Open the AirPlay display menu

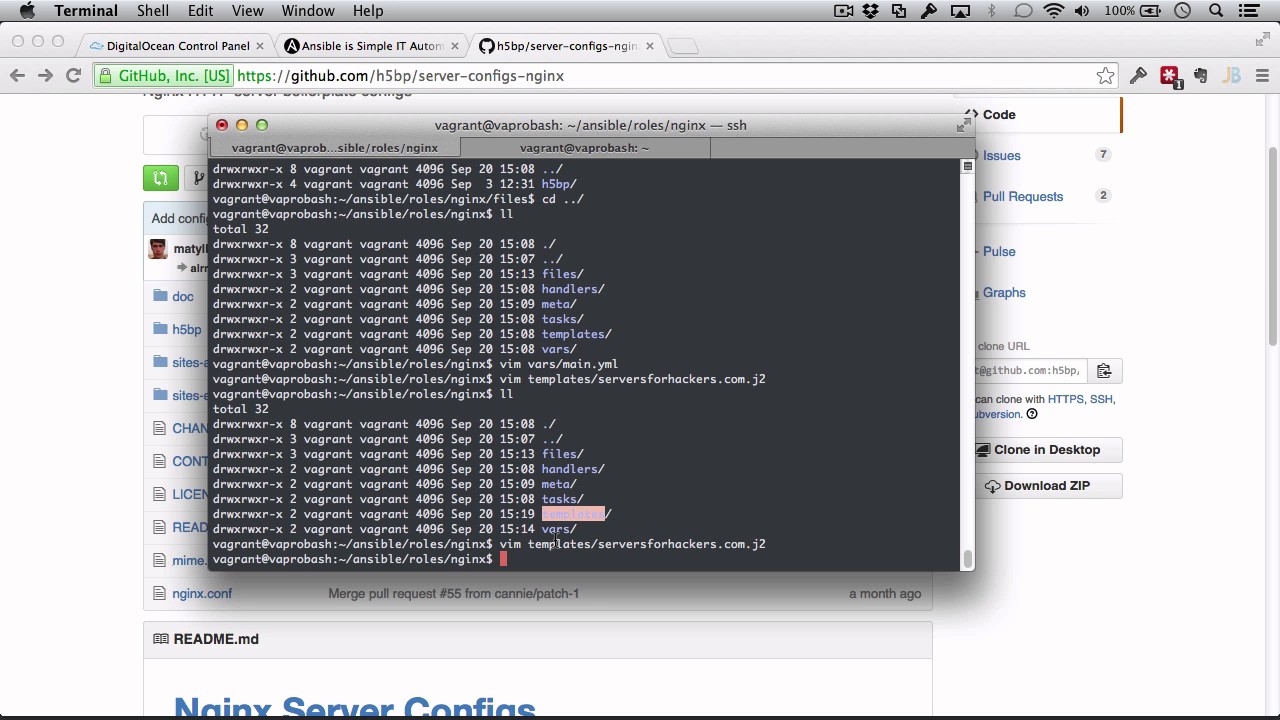(x=960, y=11)
